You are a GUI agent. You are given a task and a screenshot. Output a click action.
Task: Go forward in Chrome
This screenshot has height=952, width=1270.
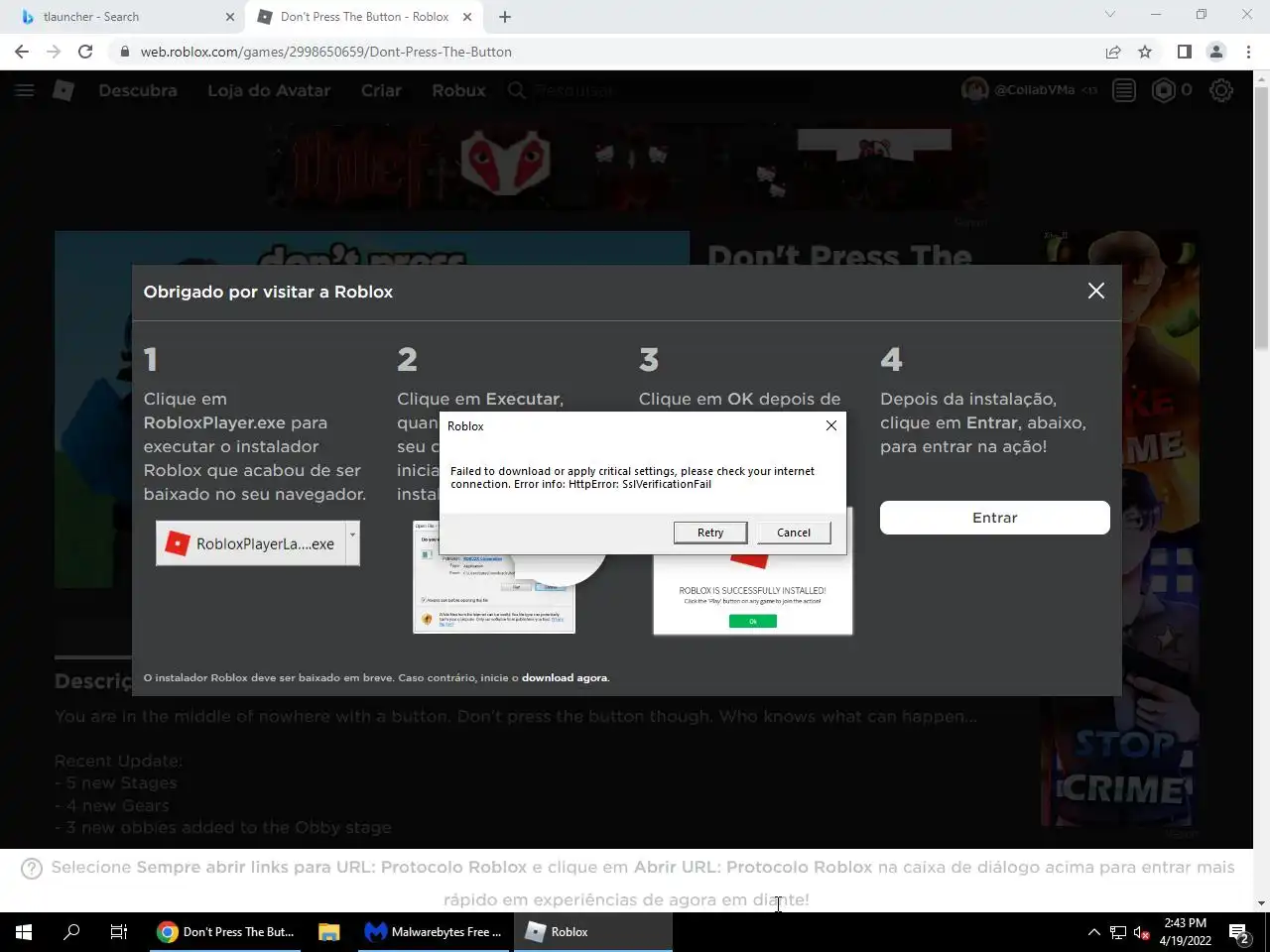click(54, 52)
